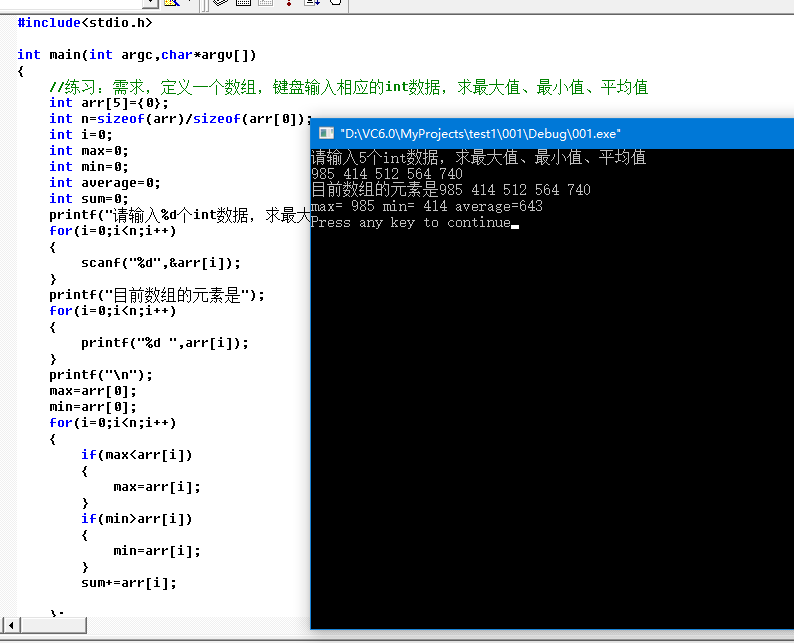
Task: Click the line "int average=0;"
Action: [105, 183]
